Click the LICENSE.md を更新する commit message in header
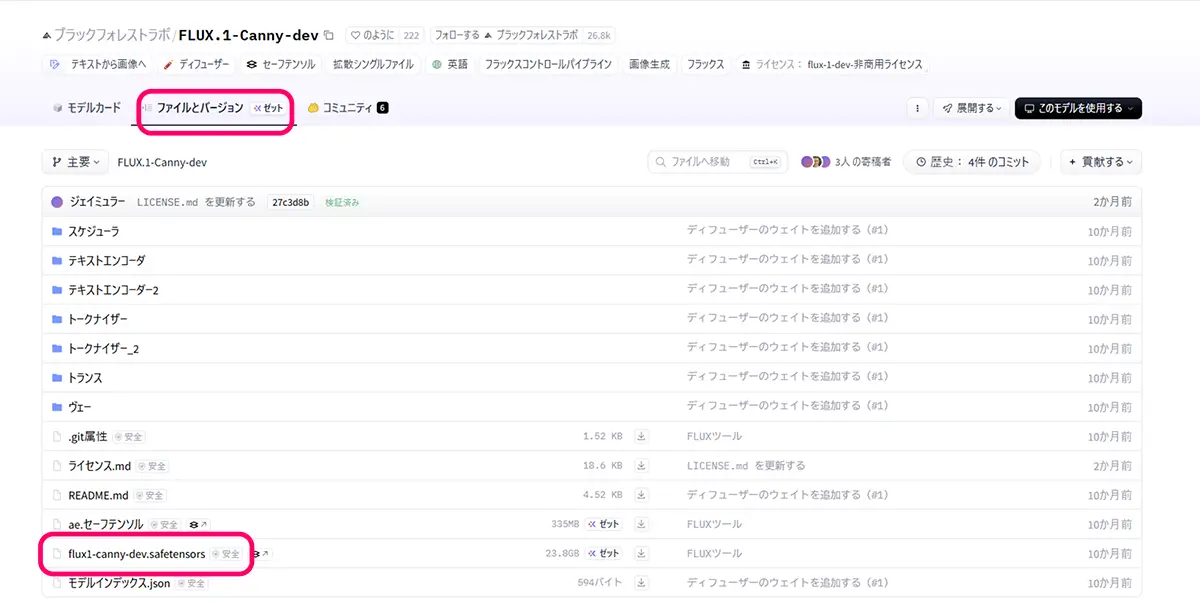Image resolution: width=1200 pixels, height=615 pixels. (x=196, y=202)
